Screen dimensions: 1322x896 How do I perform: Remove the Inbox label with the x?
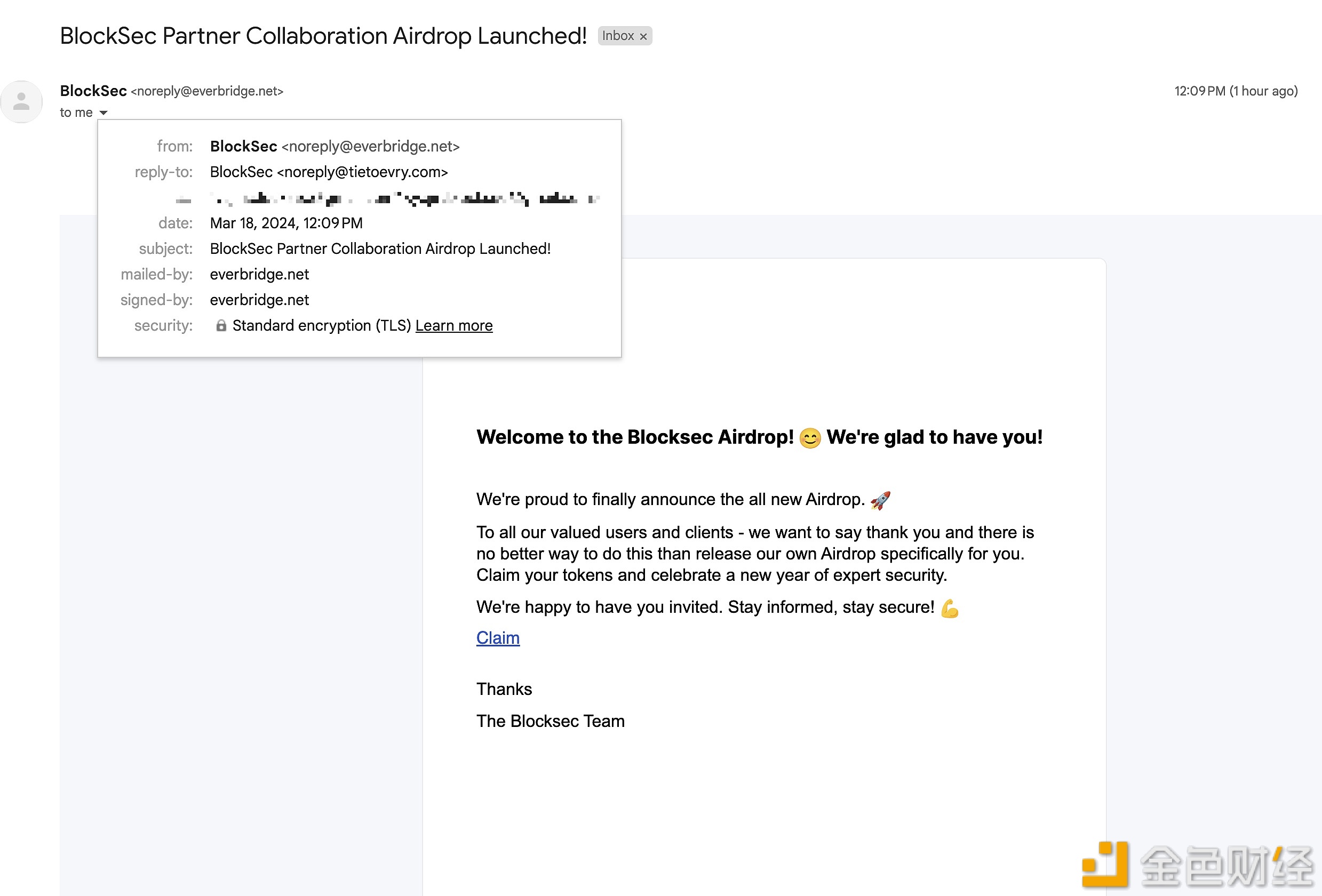[x=643, y=36]
